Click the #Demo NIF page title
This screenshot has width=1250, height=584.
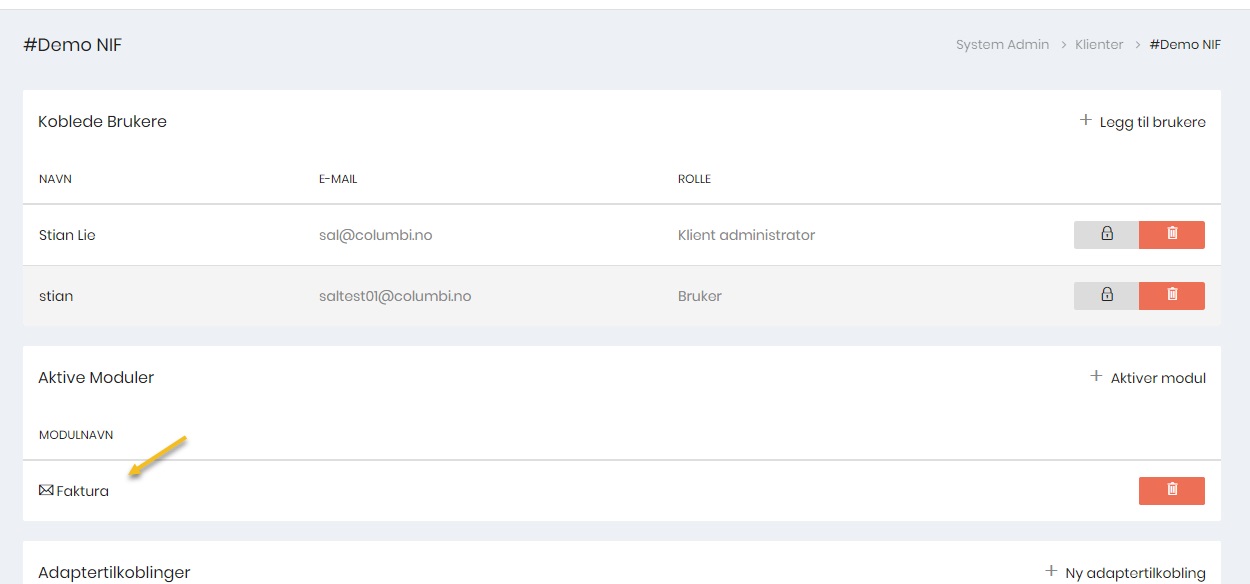click(x=72, y=45)
